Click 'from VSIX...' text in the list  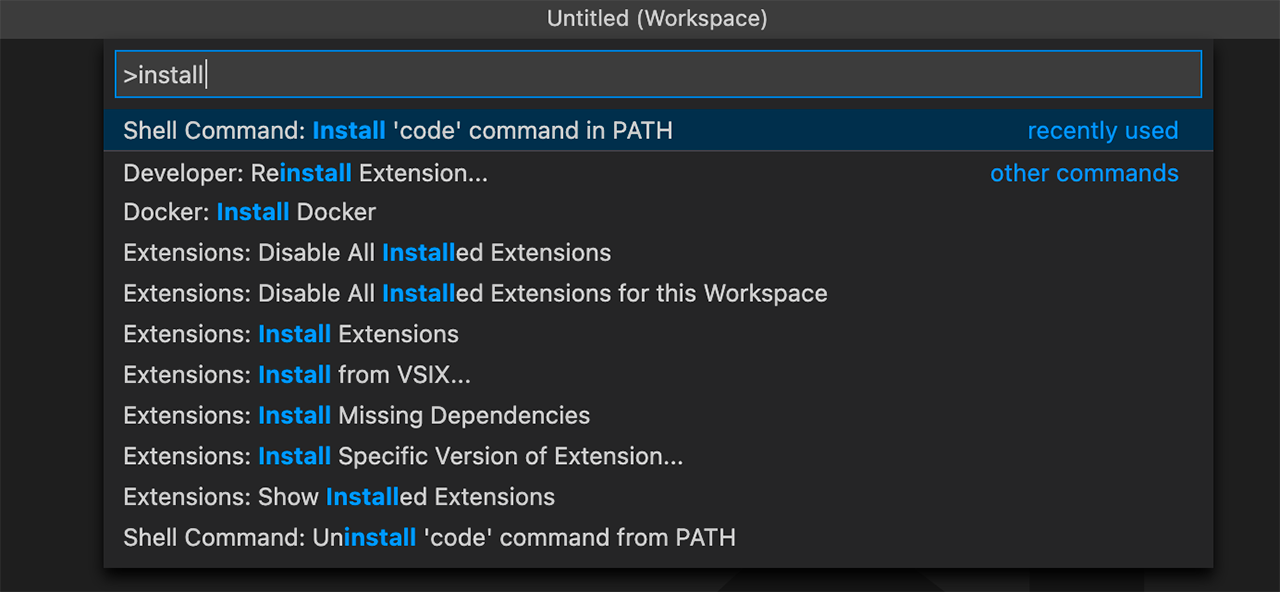[x=404, y=375]
